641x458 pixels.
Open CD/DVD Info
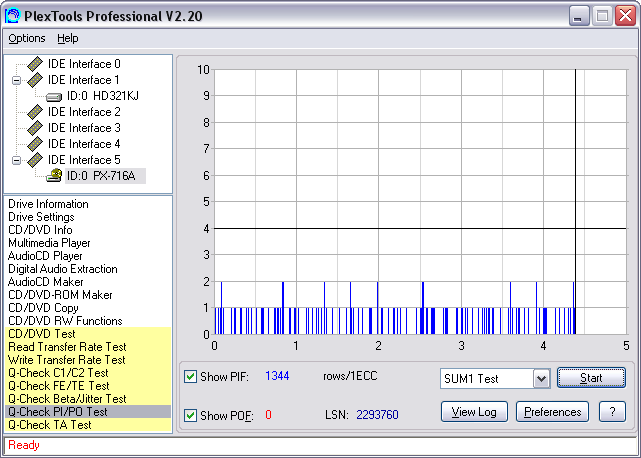[x=40, y=230]
